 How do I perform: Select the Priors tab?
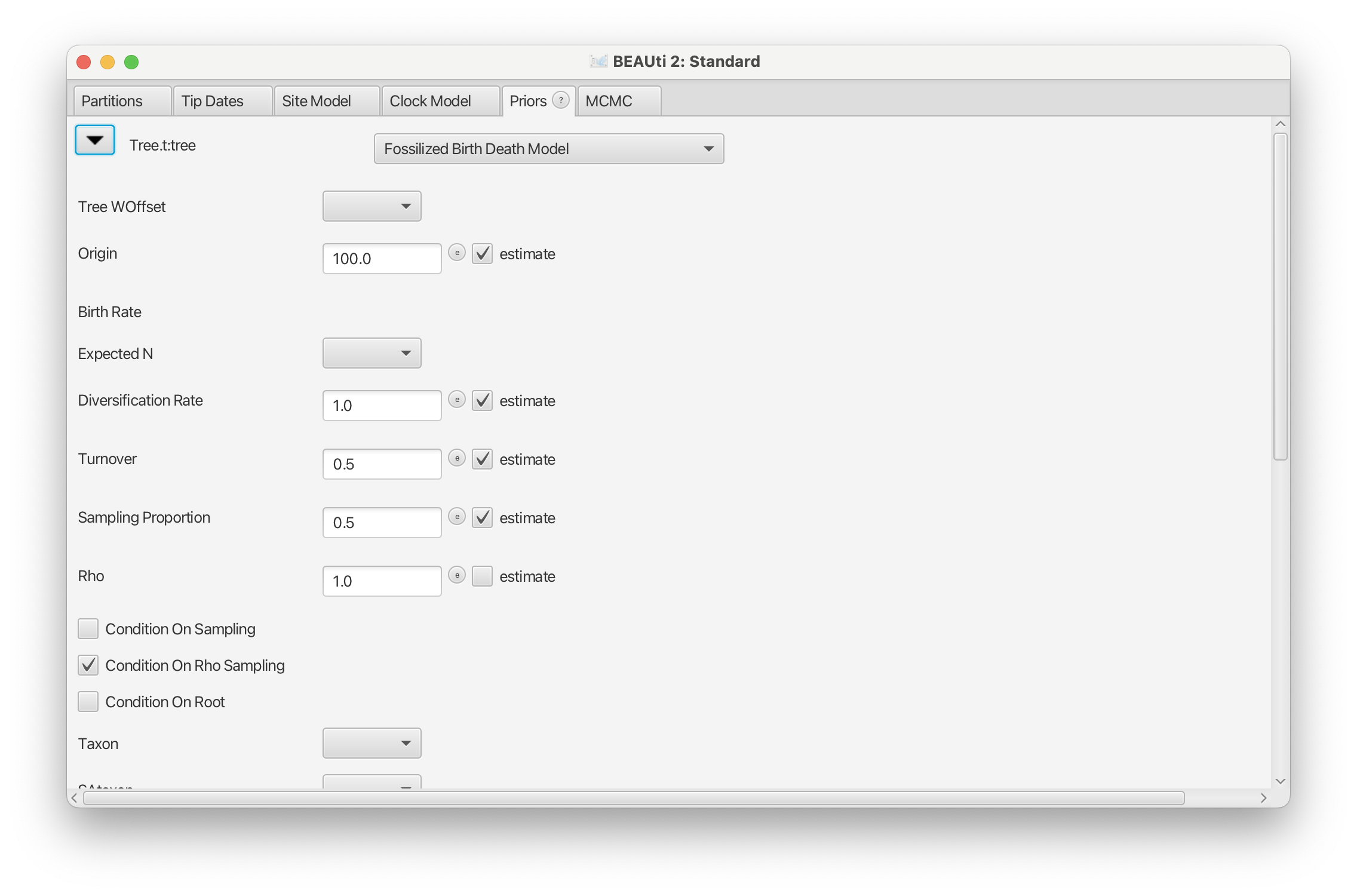[x=529, y=101]
